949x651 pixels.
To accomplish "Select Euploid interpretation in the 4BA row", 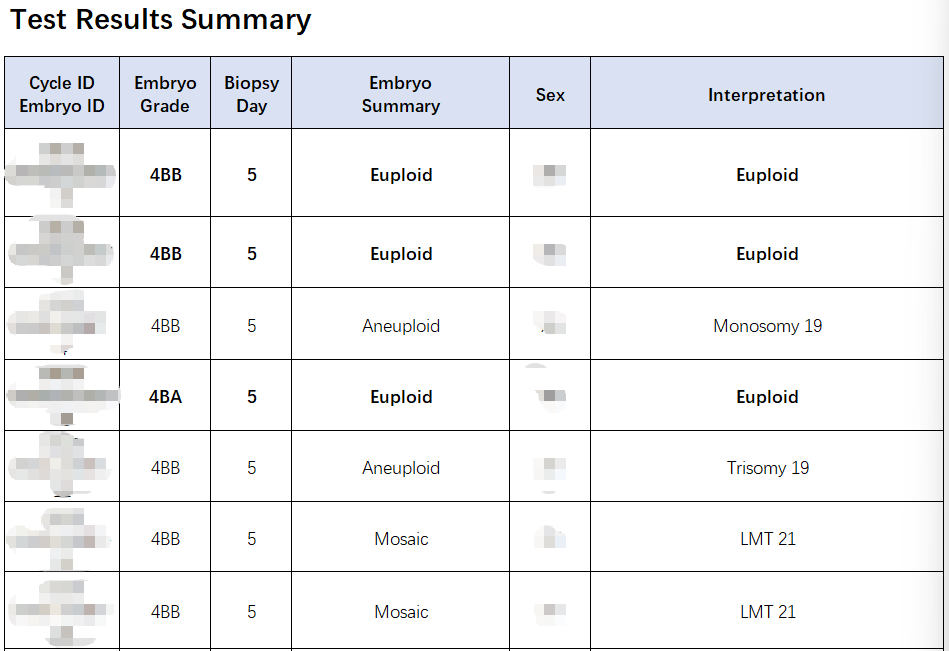I will (767, 397).
